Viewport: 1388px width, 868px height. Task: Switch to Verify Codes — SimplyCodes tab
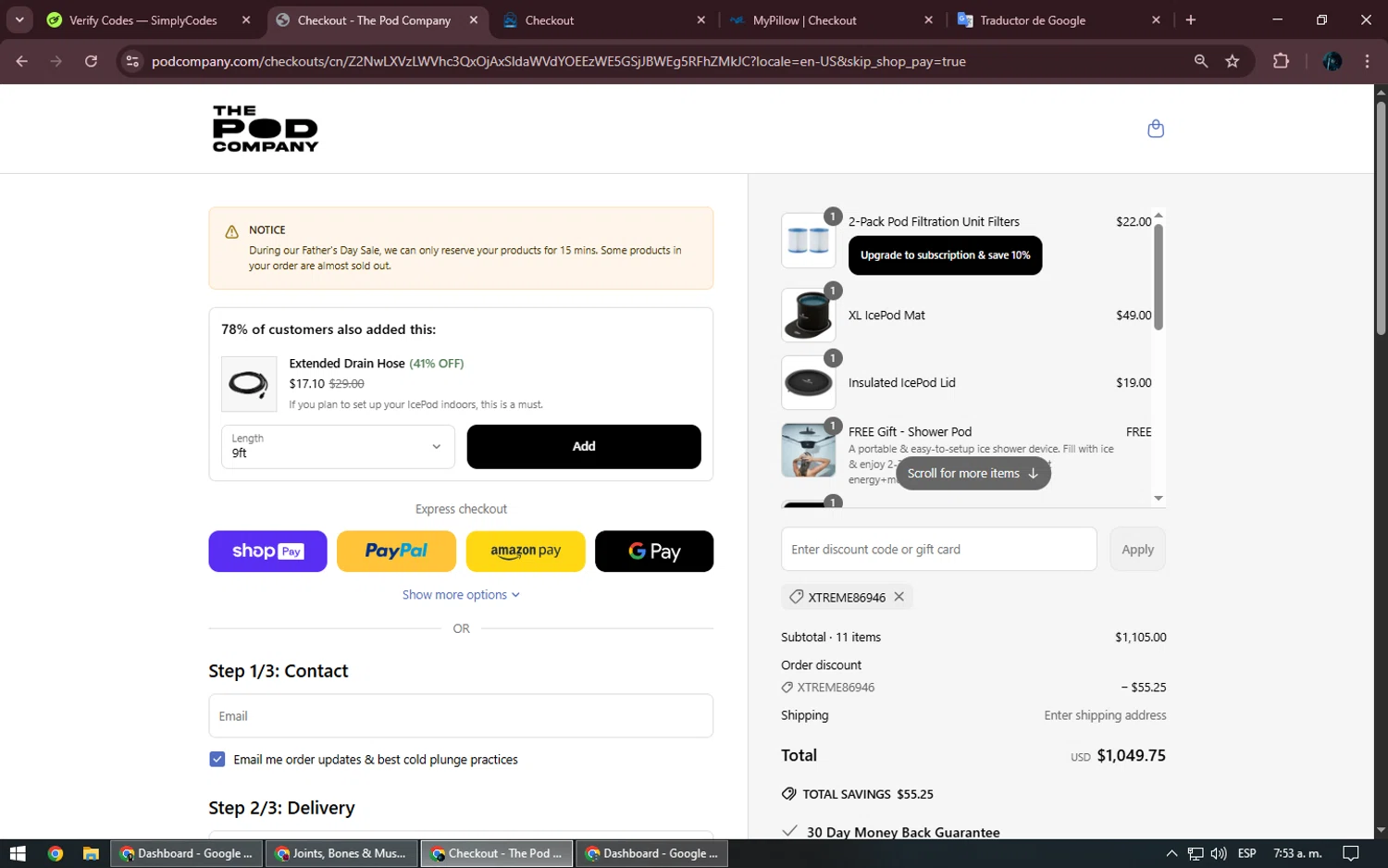[143, 20]
